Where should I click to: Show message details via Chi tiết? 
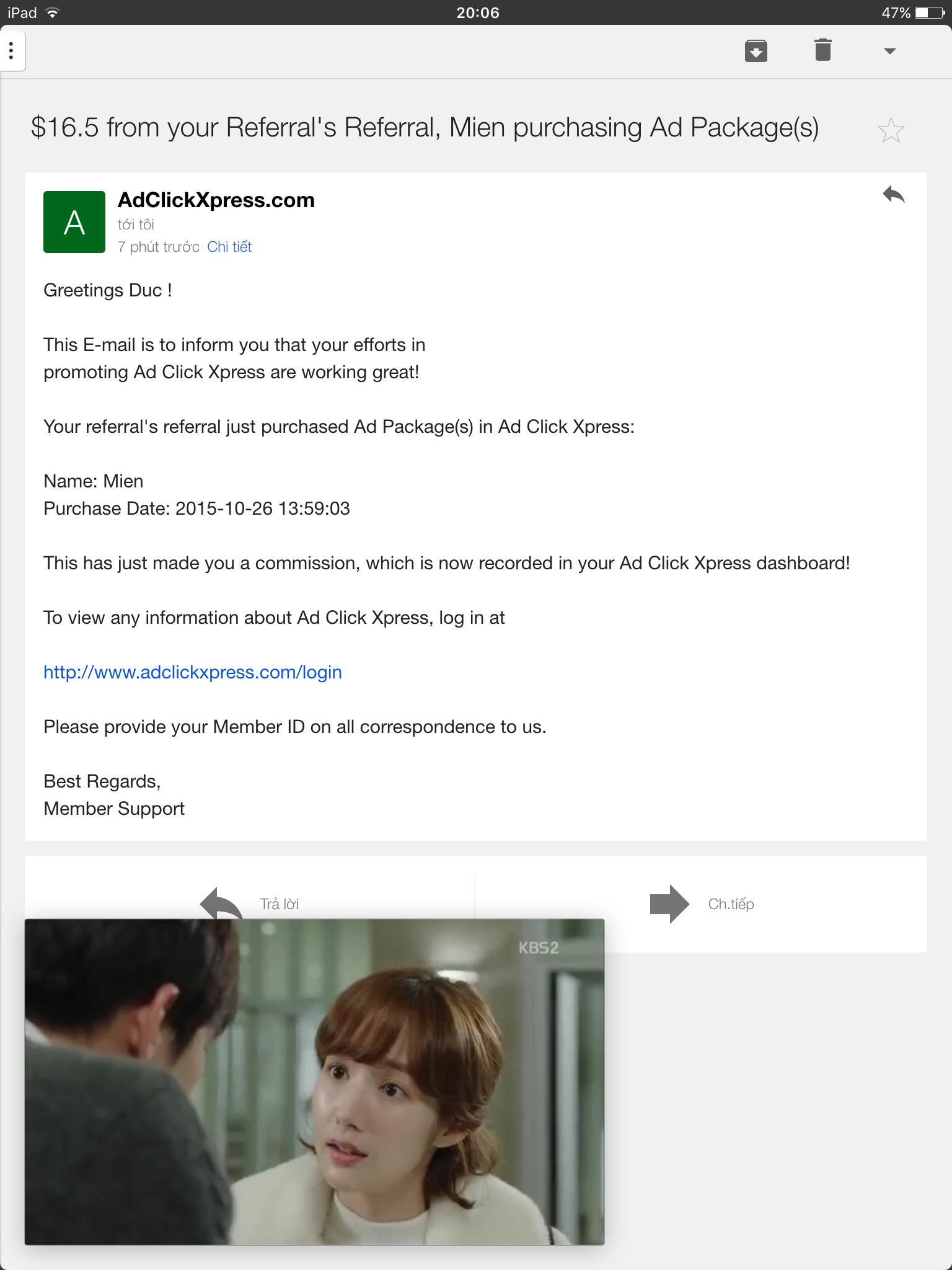tap(229, 247)
